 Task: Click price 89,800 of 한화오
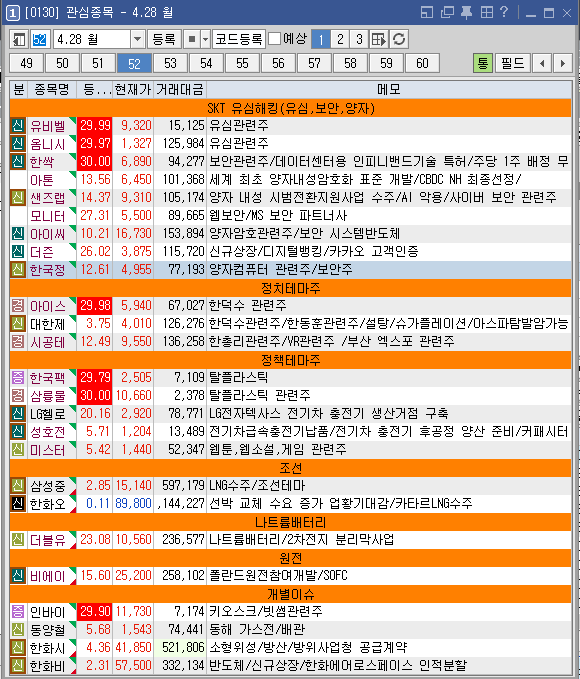[133, 503]
